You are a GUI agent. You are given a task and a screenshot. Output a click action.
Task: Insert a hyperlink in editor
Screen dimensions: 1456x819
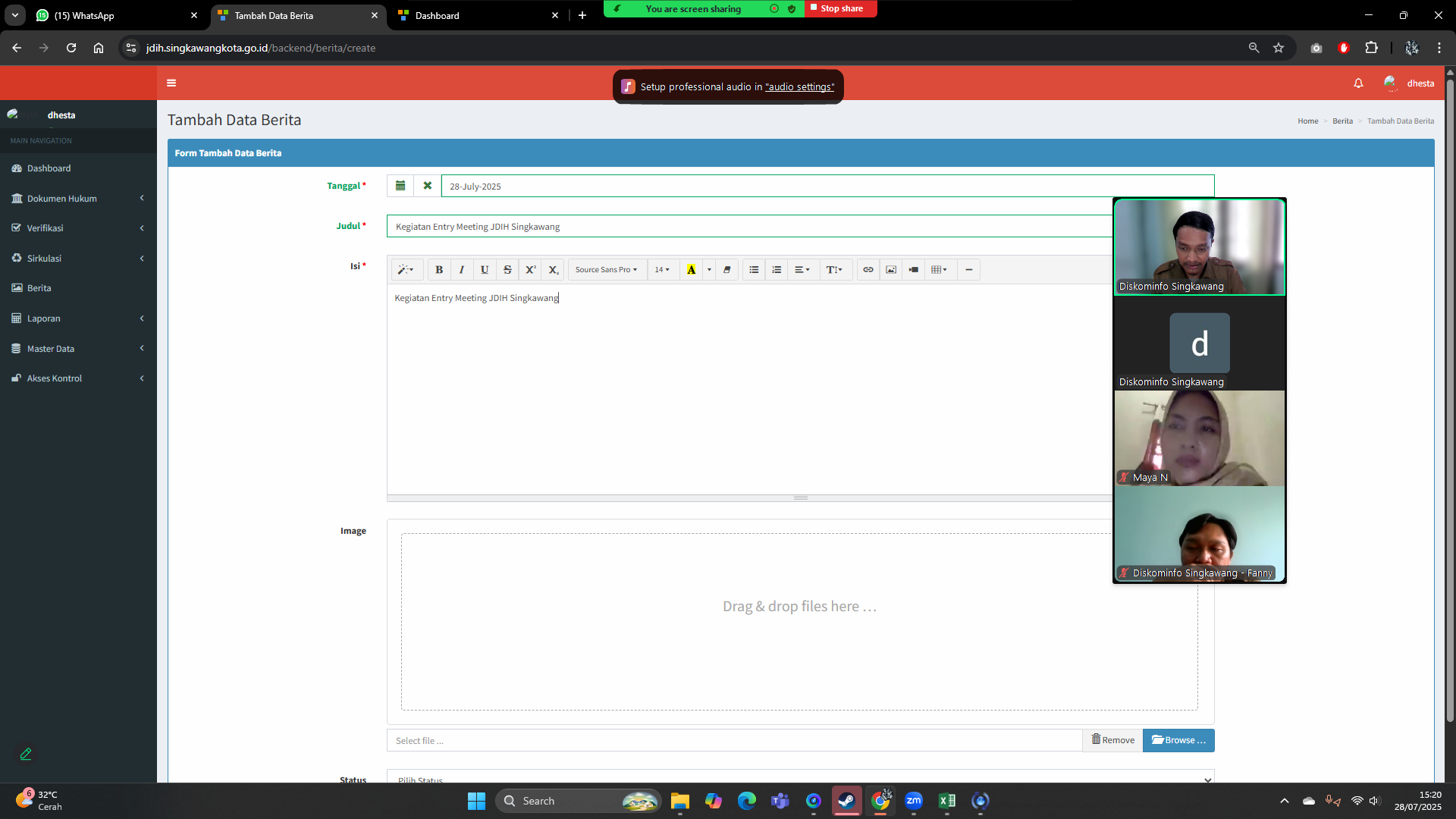click(868, 270)
